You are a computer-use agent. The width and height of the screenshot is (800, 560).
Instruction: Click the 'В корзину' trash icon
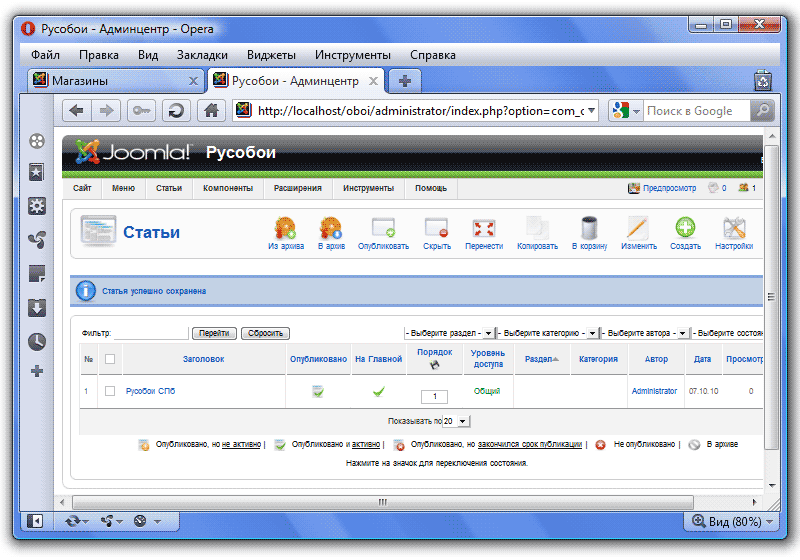(589, 230)
